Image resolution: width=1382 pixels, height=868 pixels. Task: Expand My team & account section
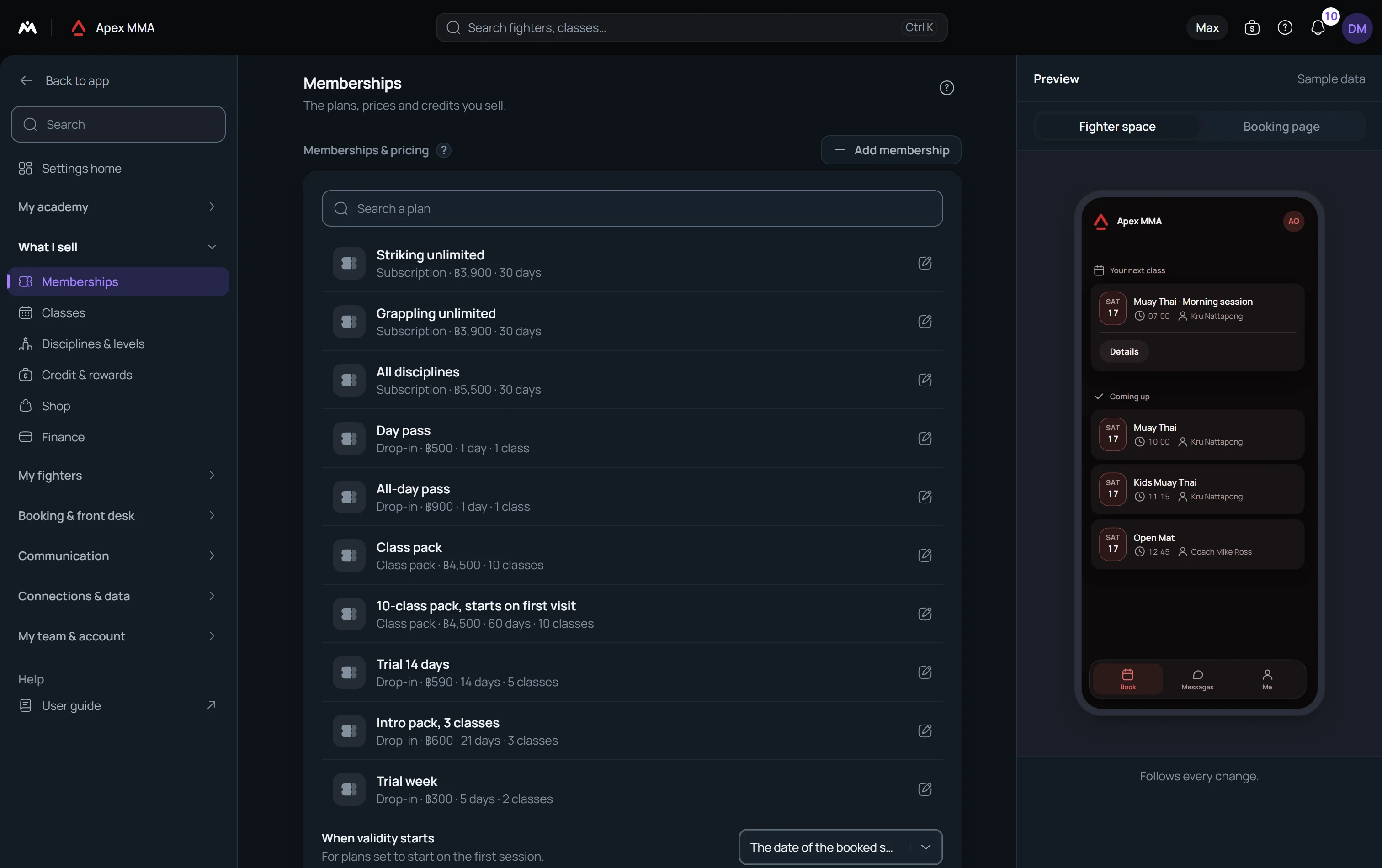click(x=117, y=635)
